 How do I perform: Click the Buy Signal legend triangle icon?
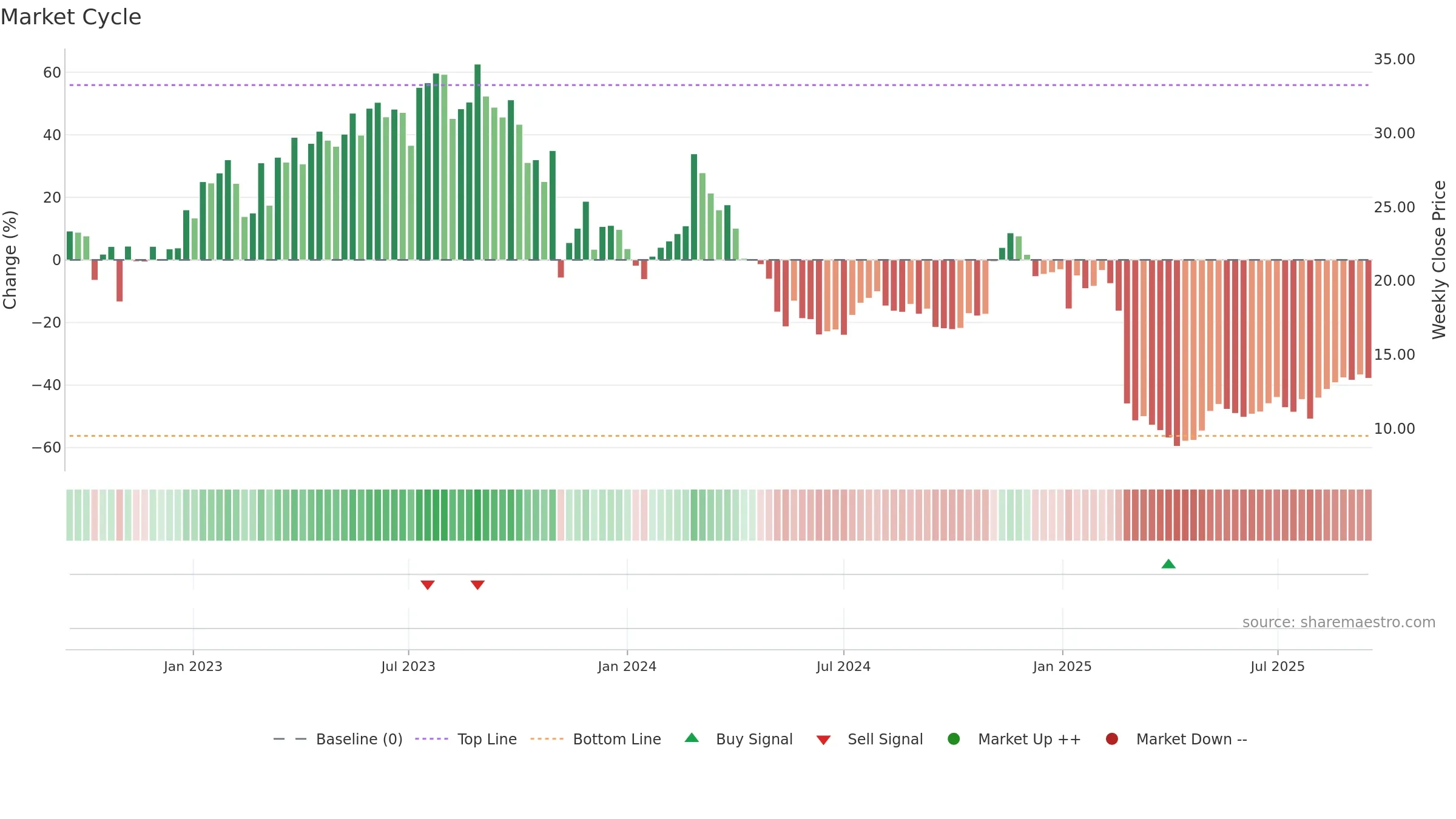(692, 738)
